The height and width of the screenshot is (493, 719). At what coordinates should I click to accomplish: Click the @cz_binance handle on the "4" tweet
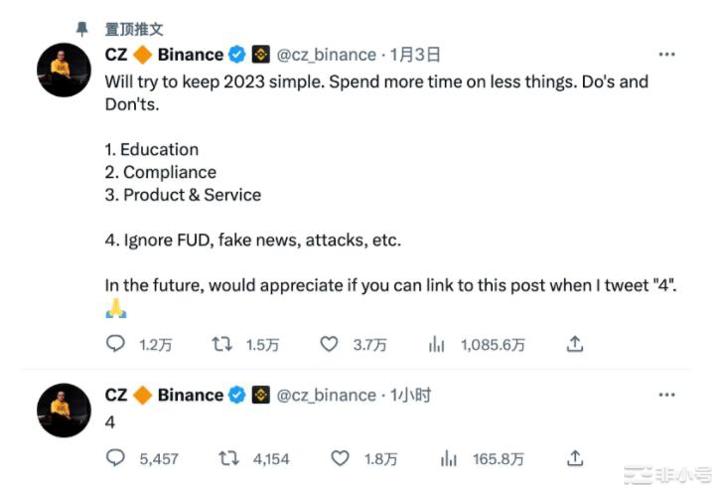click(326, 395)
